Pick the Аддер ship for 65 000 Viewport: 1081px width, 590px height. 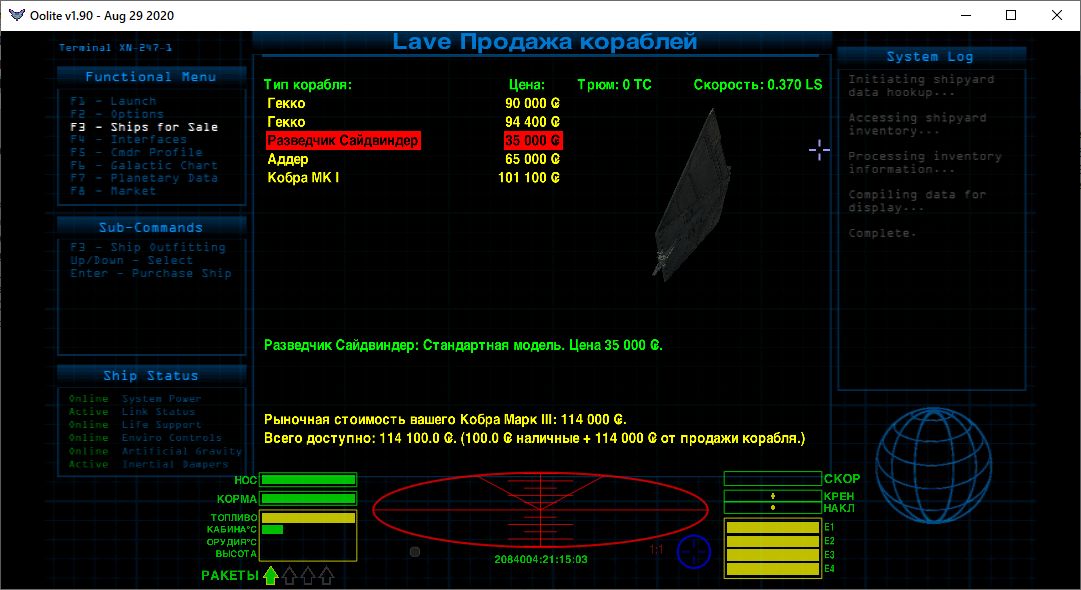(x=288, y=159)
